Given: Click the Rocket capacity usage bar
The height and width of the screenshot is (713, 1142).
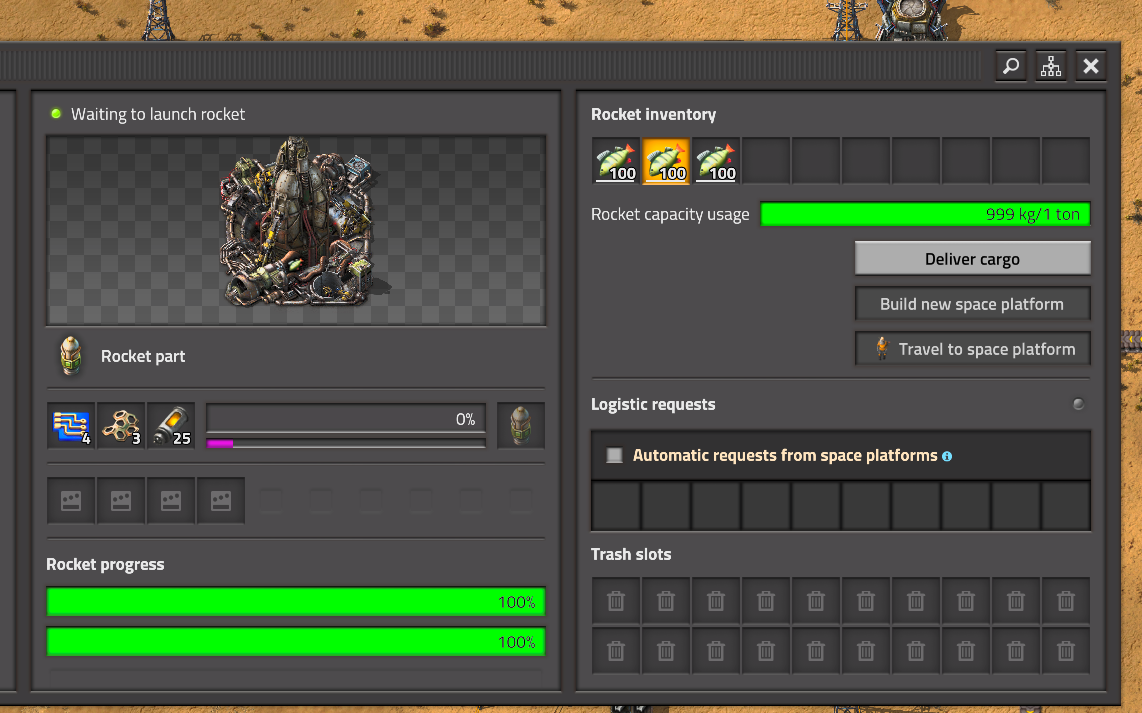Looking at the screenshot, I should (925, 214).
